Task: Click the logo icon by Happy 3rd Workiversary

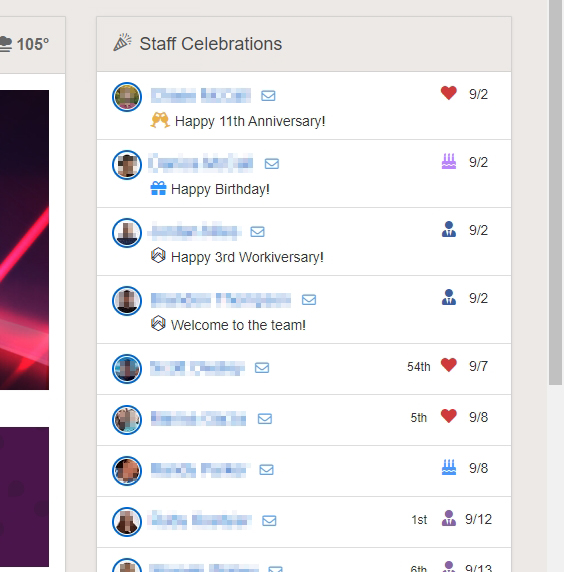Action: 158,255
